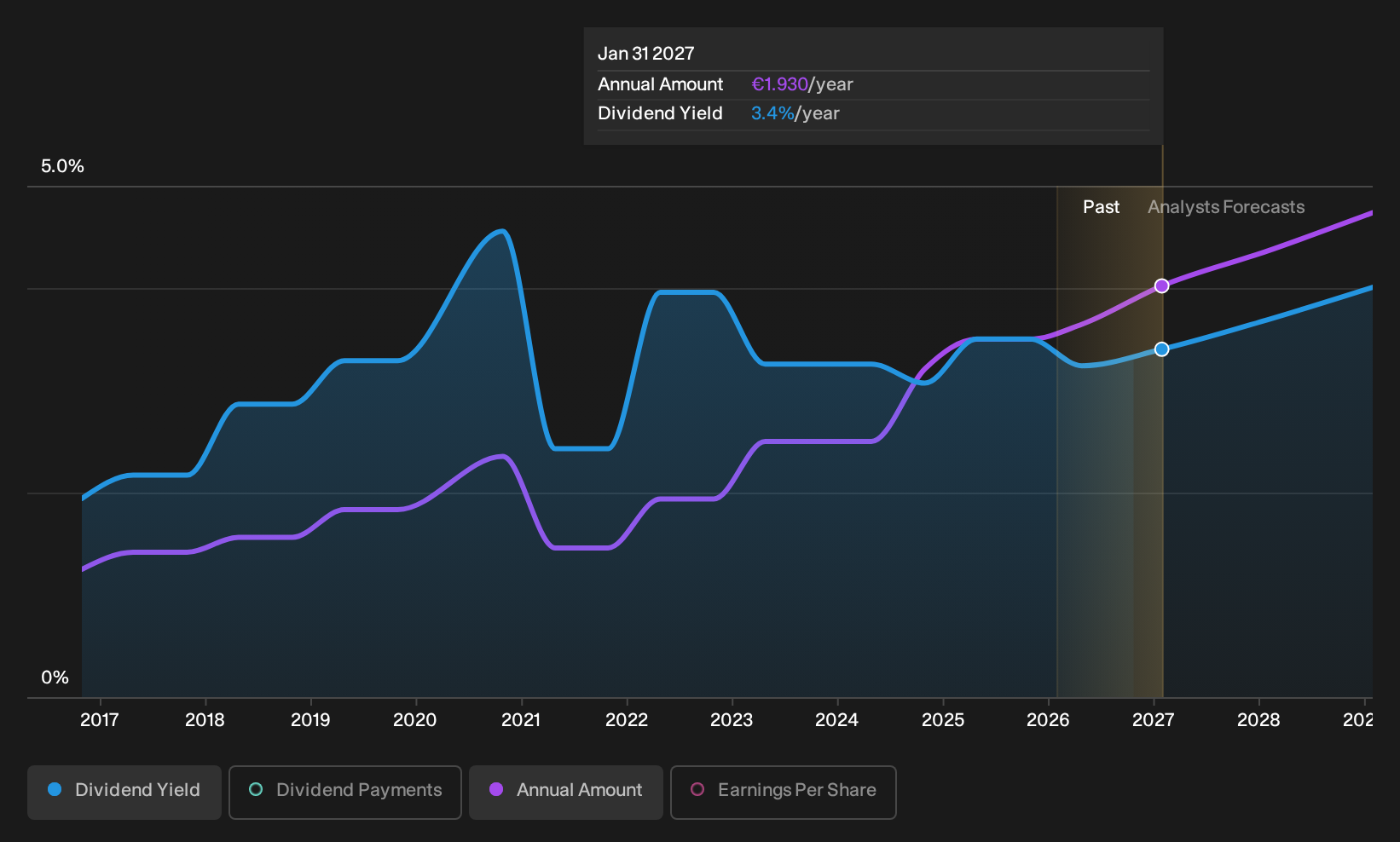Viewport: 1400px width, 842px height.
Task: Click the 2027 x-axis label
Action: 1153,720
